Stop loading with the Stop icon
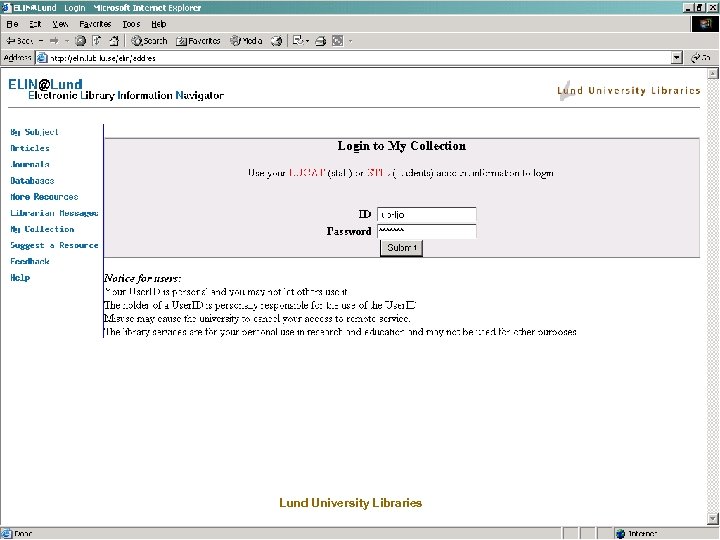The width and height of the screenshot is (720, 540). pyautogui.click(x=80, y=41)
